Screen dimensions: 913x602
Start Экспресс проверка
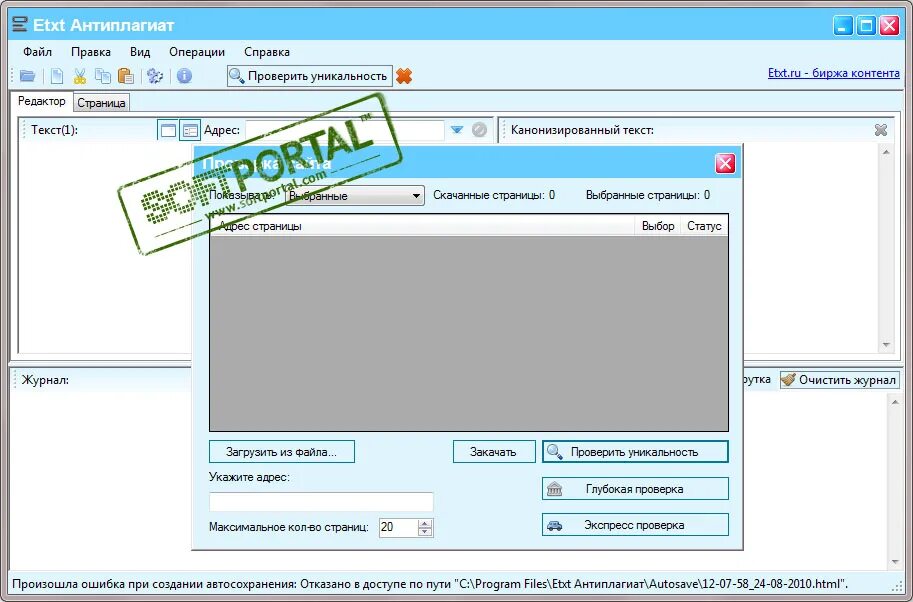coord(635,525)
